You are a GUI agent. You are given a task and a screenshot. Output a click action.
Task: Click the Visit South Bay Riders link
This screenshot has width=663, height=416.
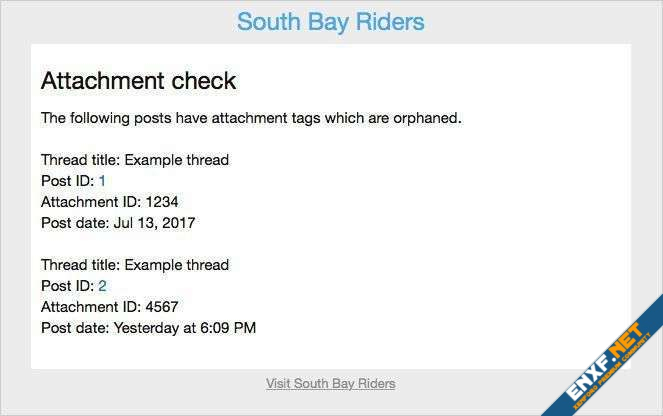click(330, 383)
